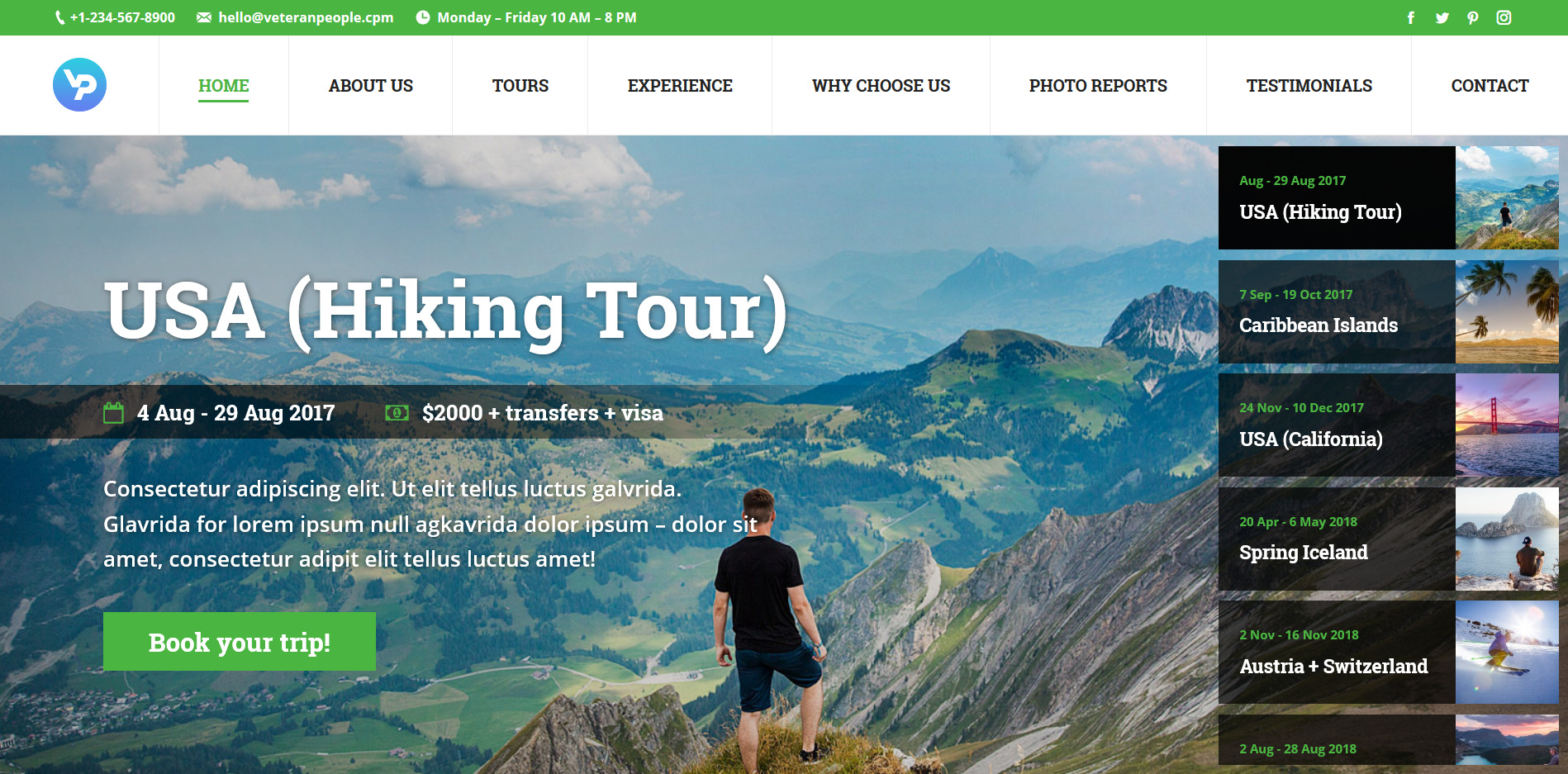Go to the About Us menu item

tap(371, 86)
